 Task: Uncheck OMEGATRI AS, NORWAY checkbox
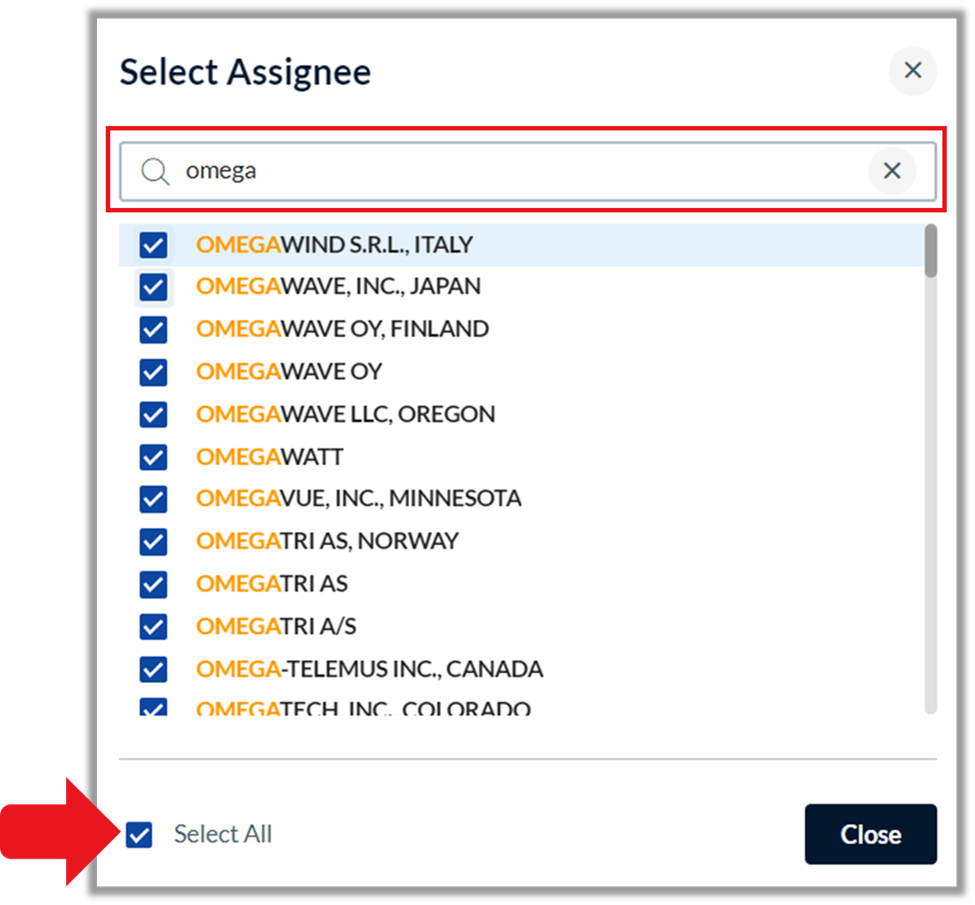(x=153, y=542)
